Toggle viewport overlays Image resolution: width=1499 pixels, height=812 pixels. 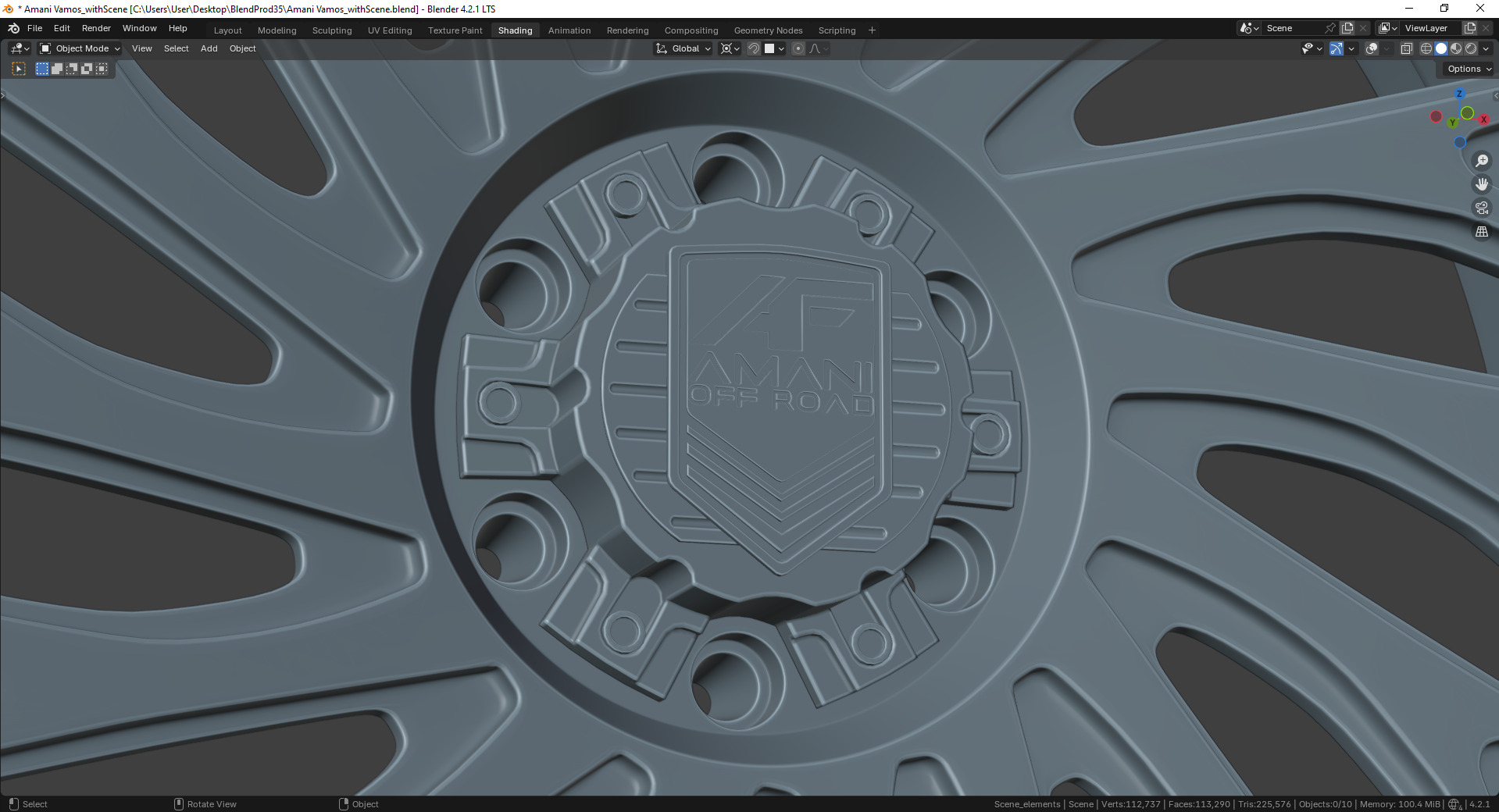(x=1372, y=48)
